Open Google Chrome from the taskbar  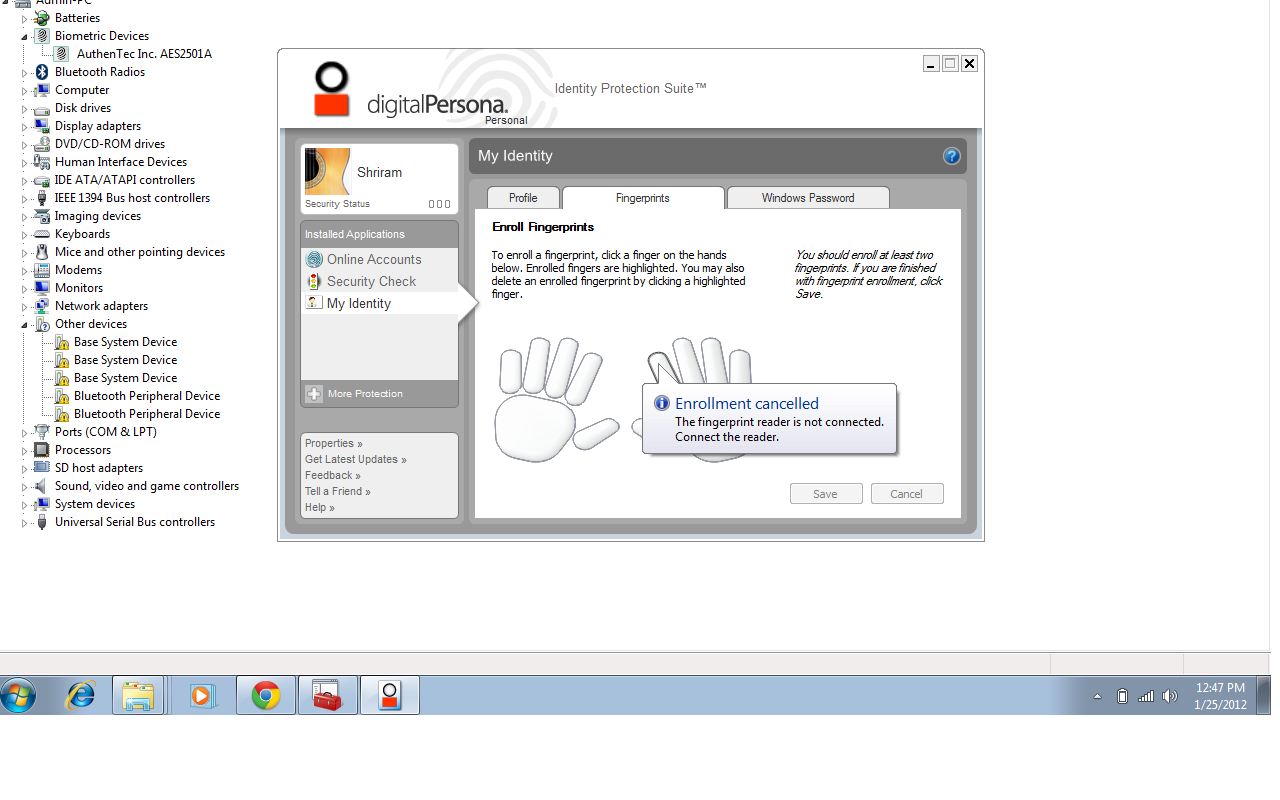pyautogui.click(x=266, y=695)
